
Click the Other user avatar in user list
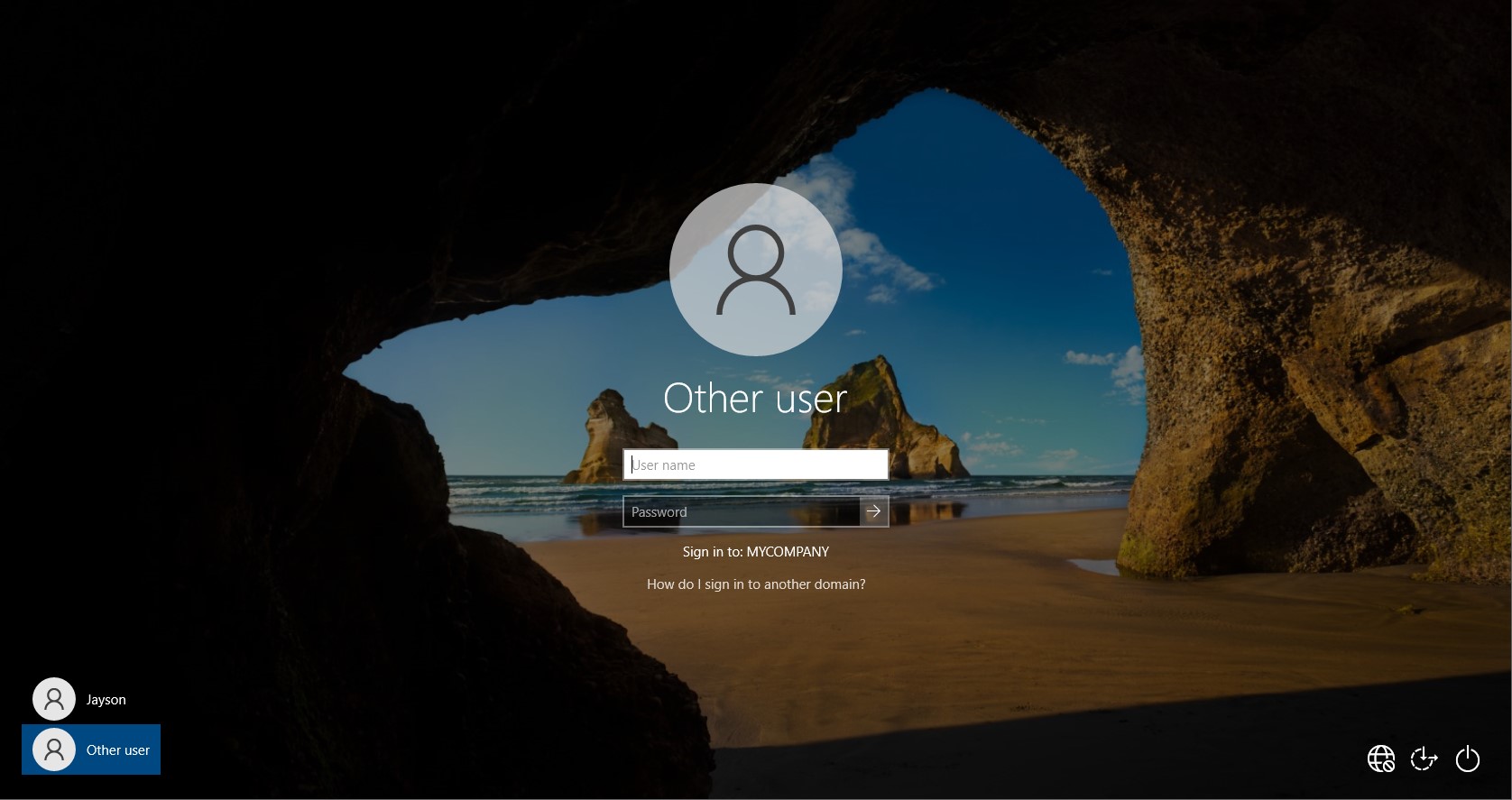click(x=54, y=749)
